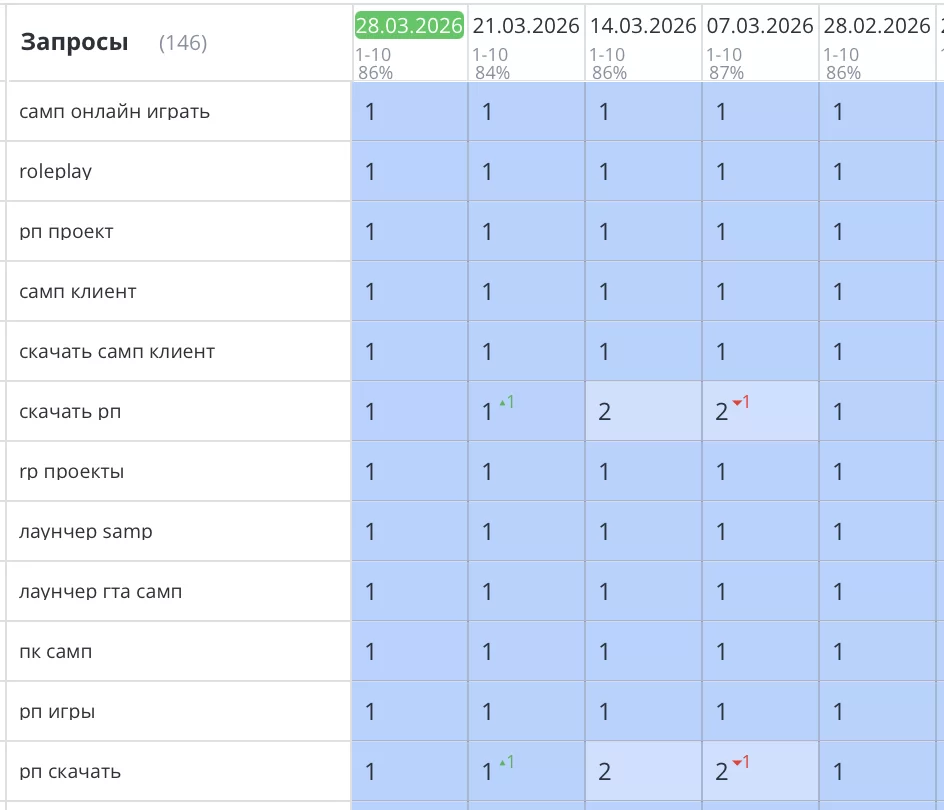
Task: Click the 14.03.2026 column header
Action: click(x=643, y=26)
